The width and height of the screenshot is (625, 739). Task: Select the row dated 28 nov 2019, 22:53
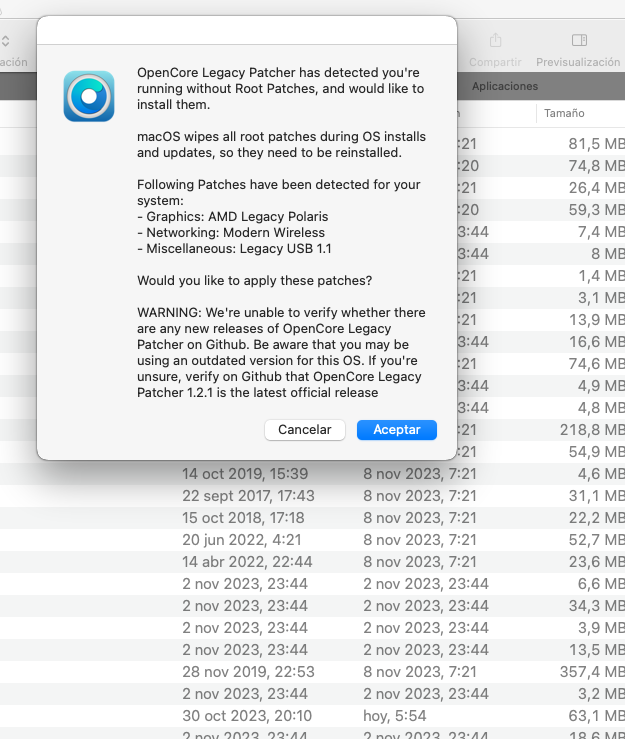[x=312, y=672]
